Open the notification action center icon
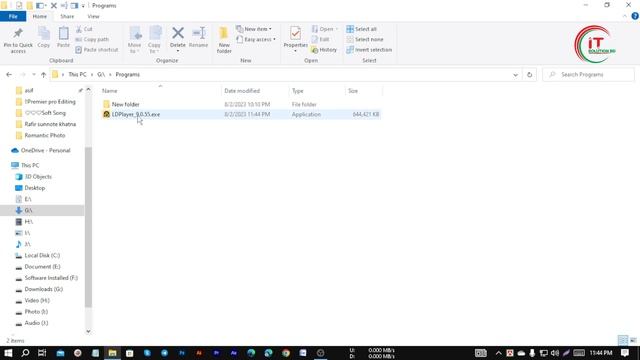 coord(625,353)
